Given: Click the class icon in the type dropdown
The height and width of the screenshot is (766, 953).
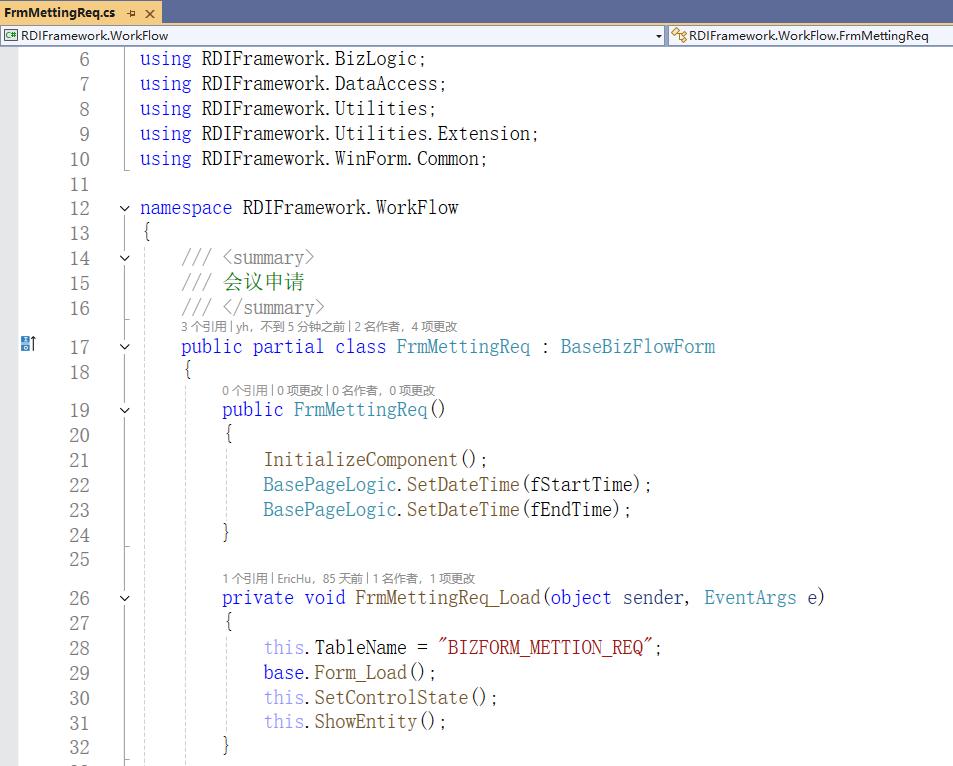Looking at the screenshot, I should (x=679, y=36).
